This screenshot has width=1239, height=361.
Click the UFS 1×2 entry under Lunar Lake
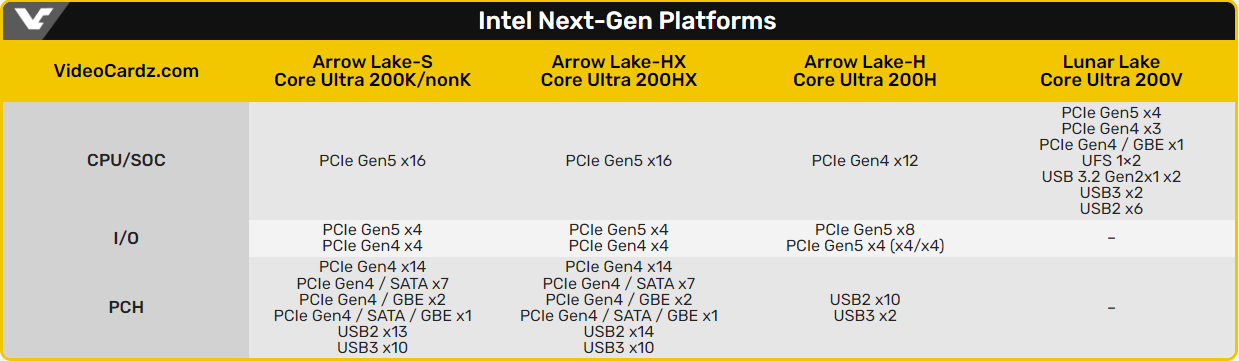1112,161
